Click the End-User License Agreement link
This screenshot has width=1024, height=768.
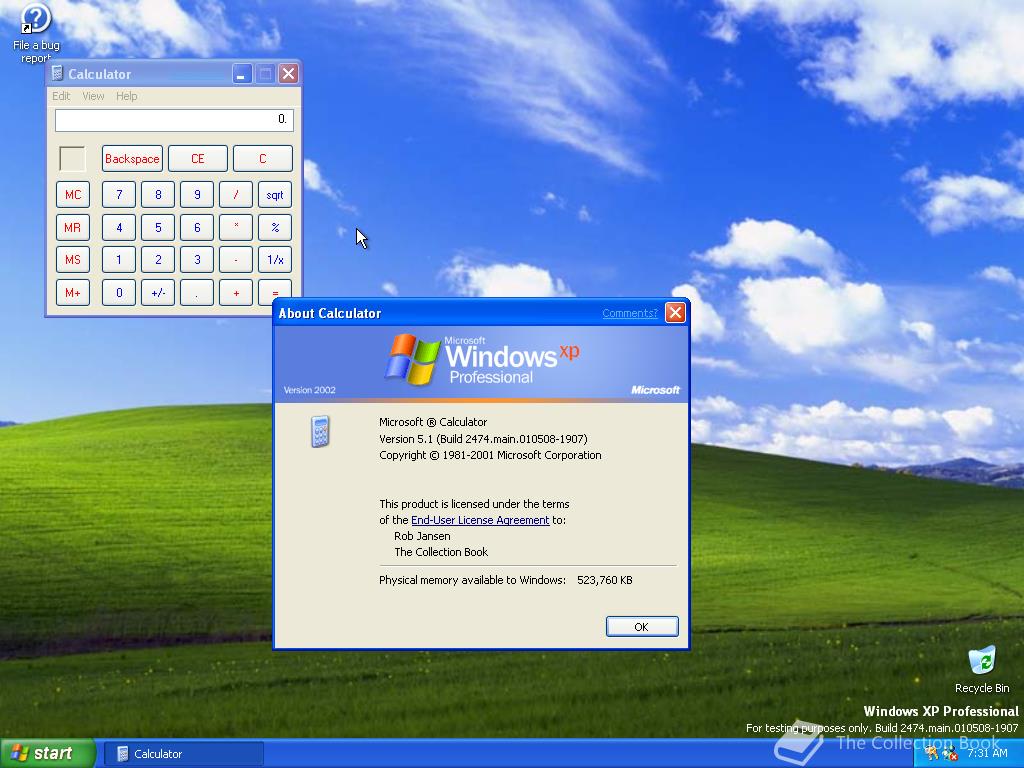click(480, 520)
